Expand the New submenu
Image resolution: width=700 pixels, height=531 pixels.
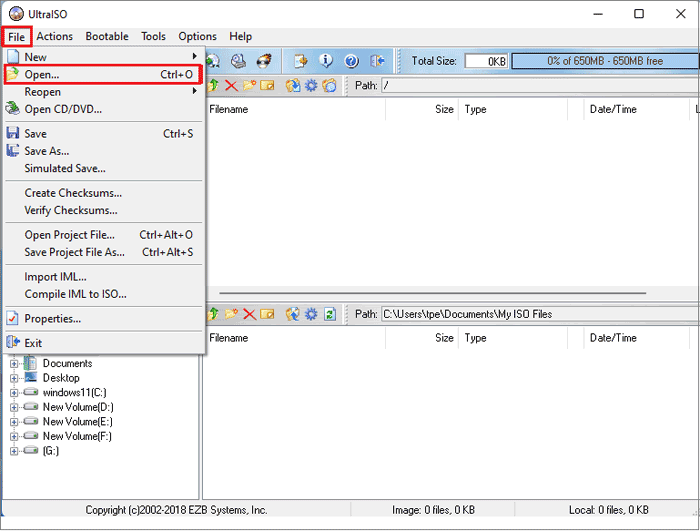click(104, 57)
